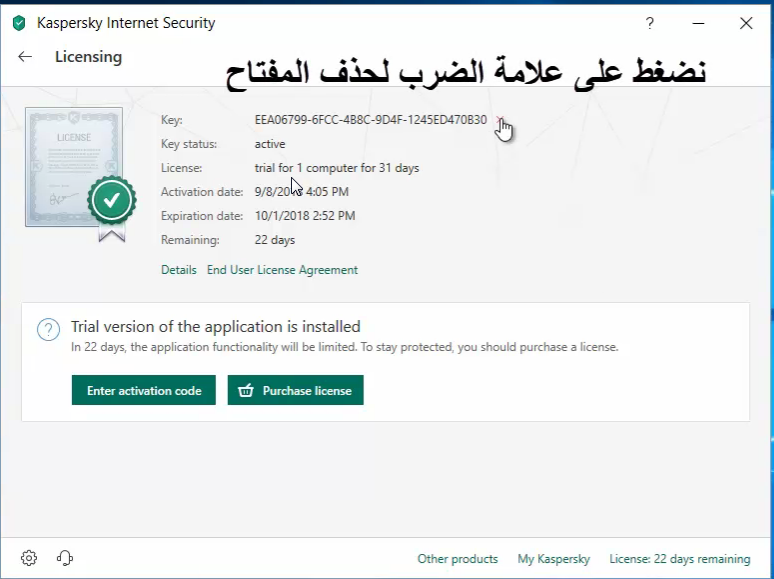Click the question mark icon beside Trial version

(48, 329)
